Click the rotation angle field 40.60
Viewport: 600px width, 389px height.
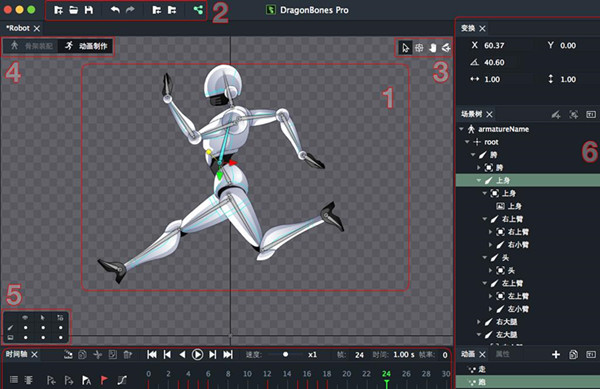click(x=494, y=62)
